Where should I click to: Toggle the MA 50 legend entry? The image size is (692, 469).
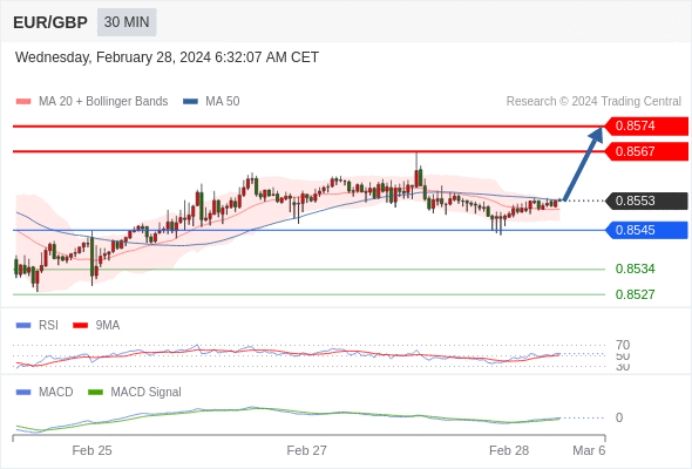tap(211, 101)
